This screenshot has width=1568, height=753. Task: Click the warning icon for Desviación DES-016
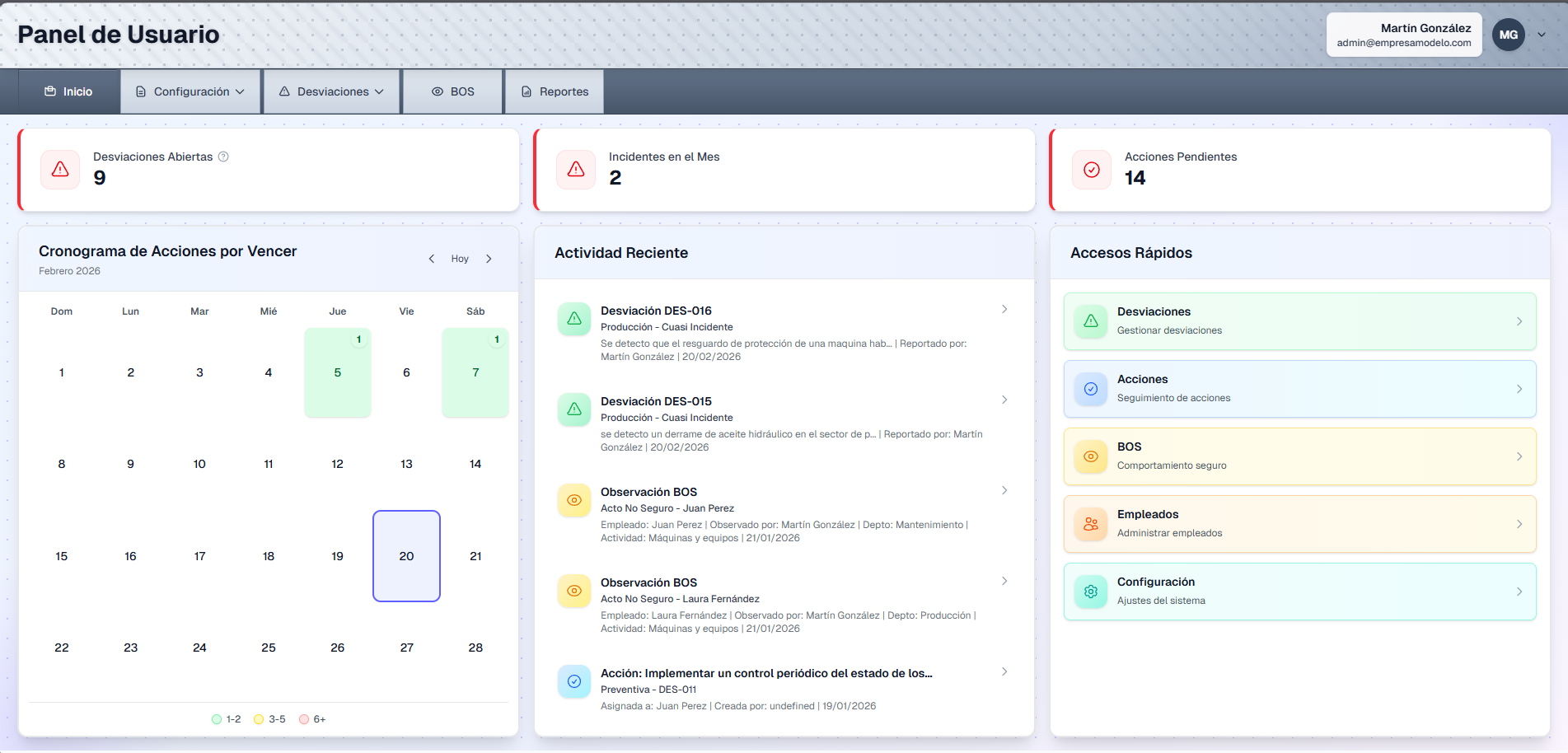coord(574,319)
